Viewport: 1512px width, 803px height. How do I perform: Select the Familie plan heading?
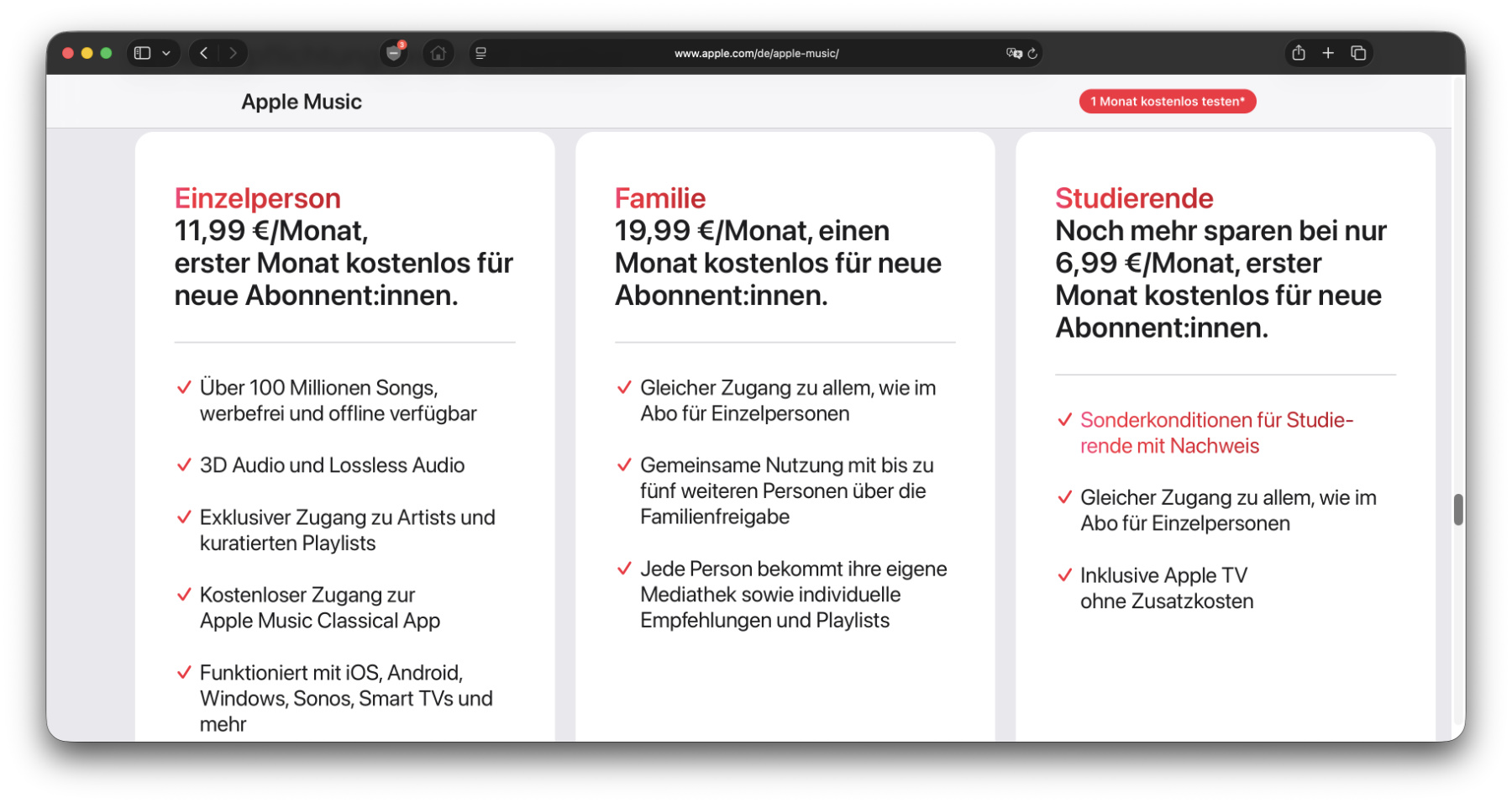point(659,198)
